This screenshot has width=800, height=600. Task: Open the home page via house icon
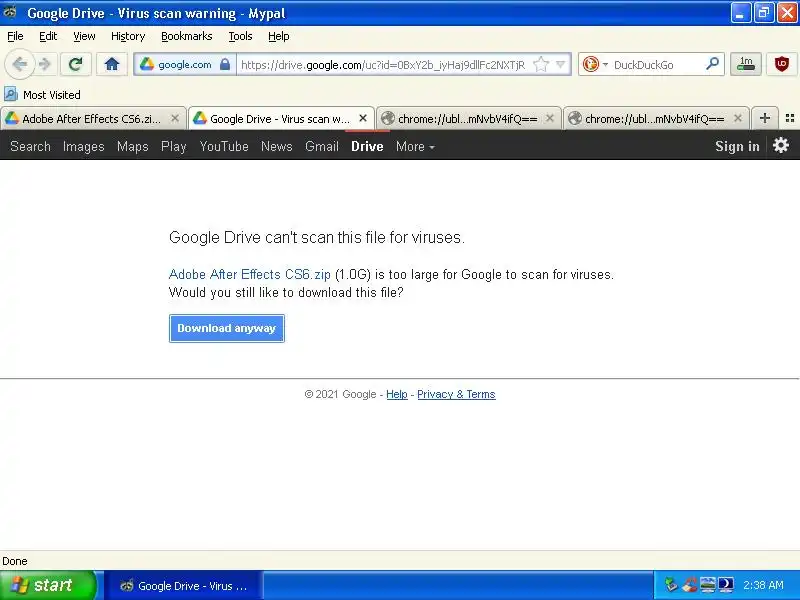coord(112,64)
